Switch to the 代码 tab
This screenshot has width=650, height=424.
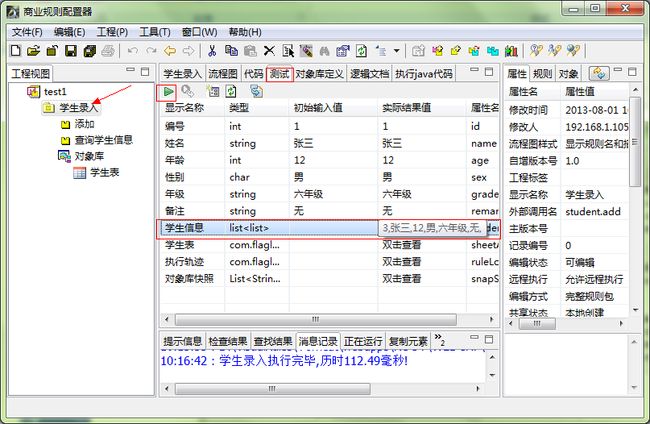(254, 74)
